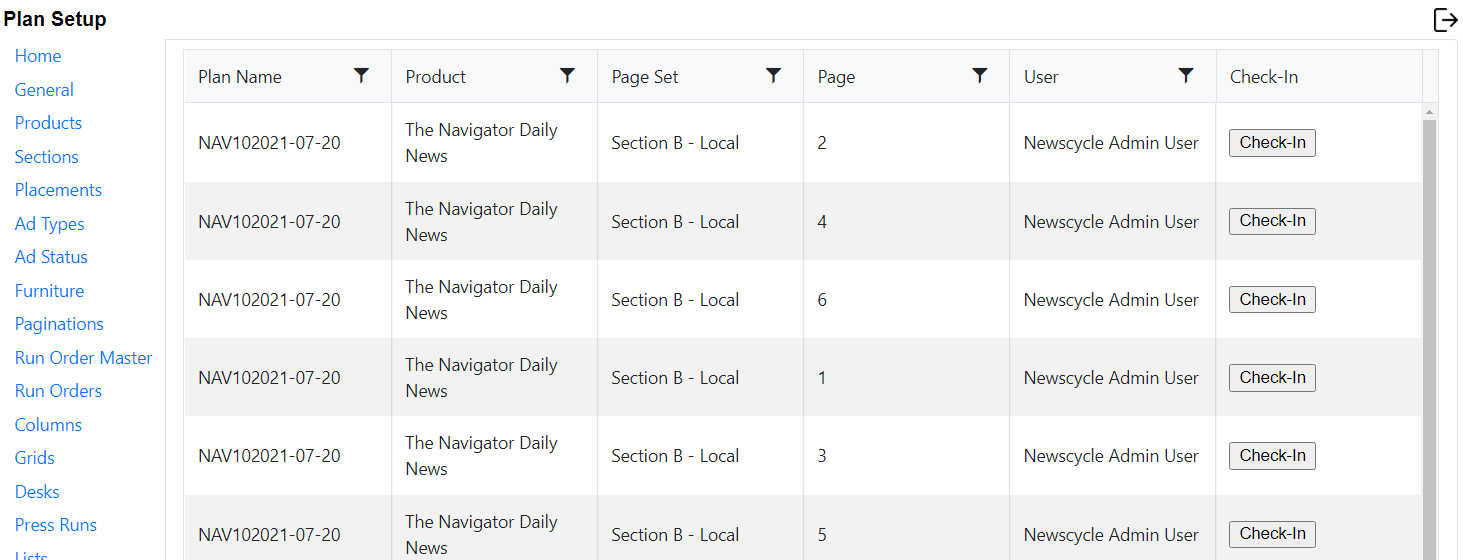The height and width of the screenshot is (560, 1463).
Task: Navigate to Ad Types in sidebar
Action: (x=49, y=224)
